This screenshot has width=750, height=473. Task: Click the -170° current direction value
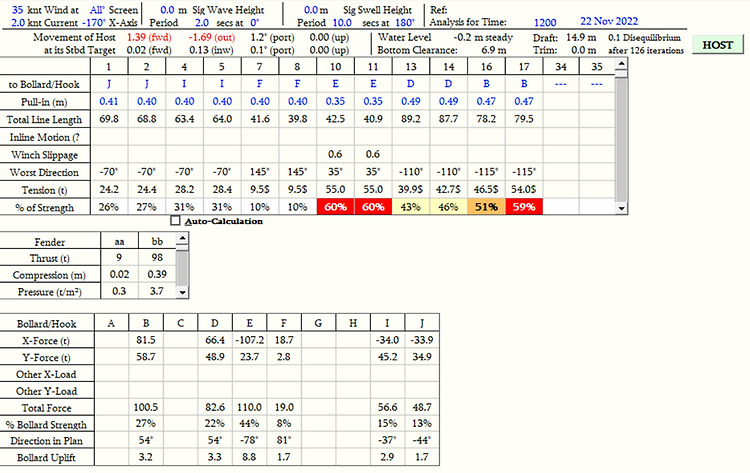94,22
